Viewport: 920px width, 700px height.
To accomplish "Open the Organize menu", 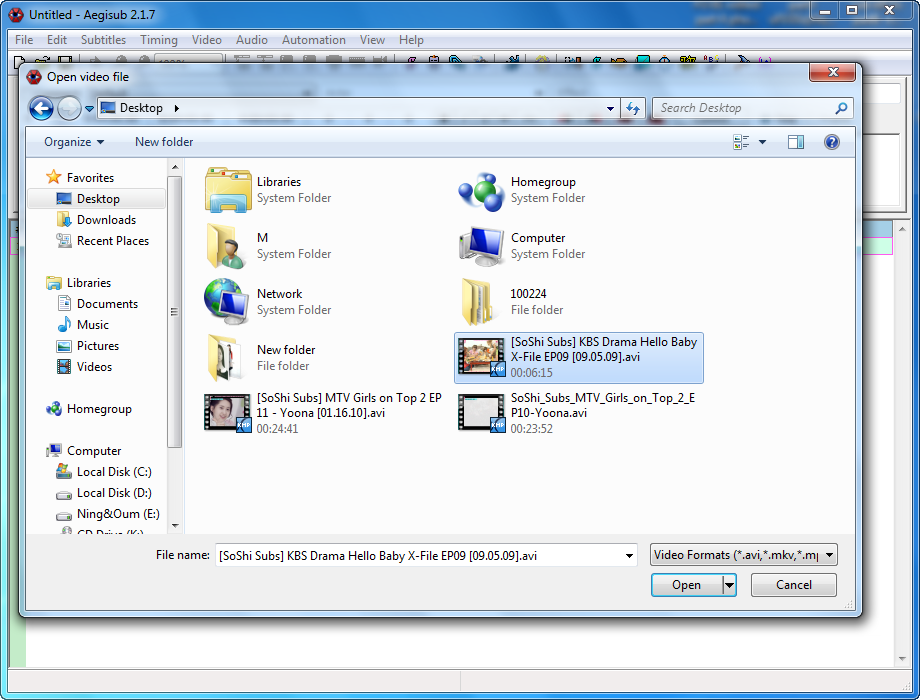I will click(74, 142).
